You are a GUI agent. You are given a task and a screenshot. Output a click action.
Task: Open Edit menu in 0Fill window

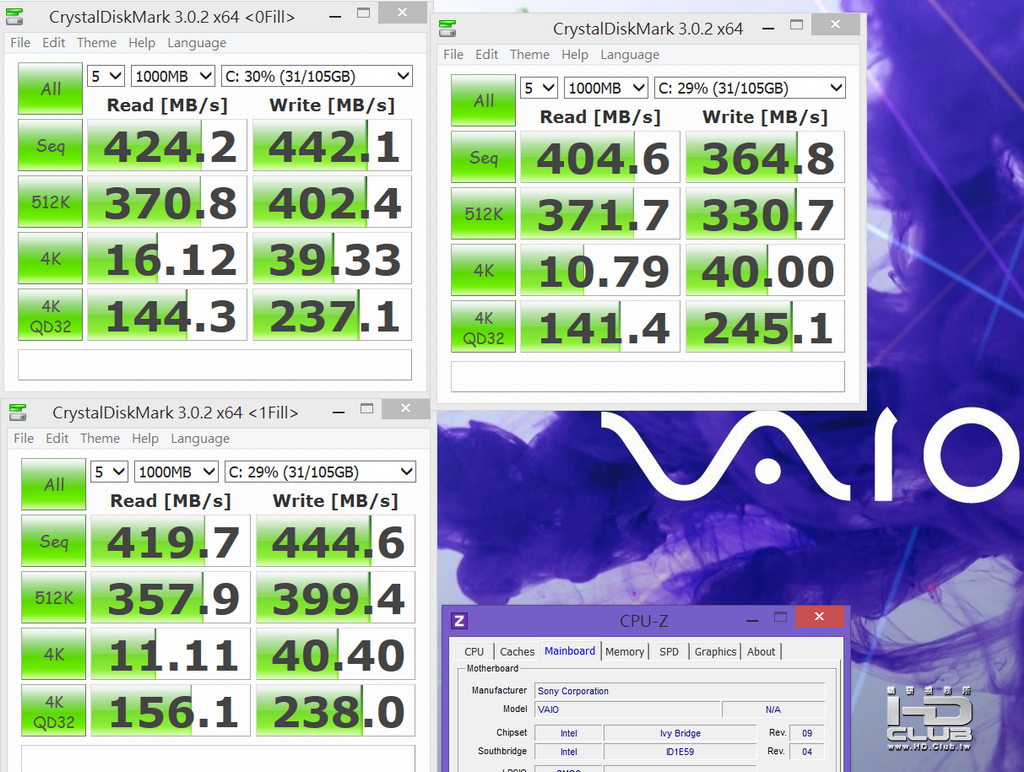[54, 42]
